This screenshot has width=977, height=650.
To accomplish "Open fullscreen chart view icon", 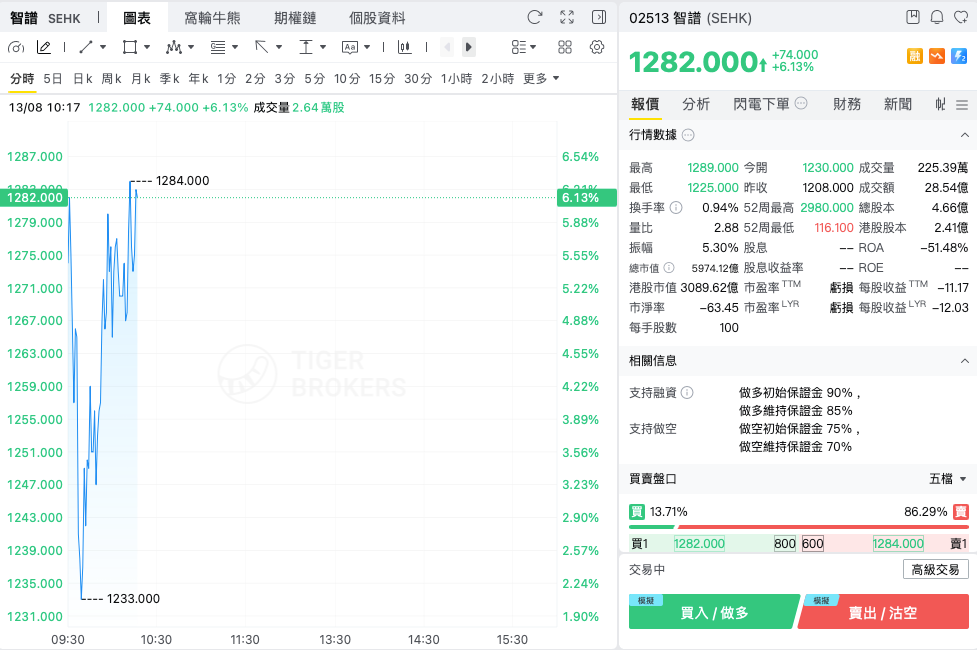I will pyautogui.click(x=567, y=17).
